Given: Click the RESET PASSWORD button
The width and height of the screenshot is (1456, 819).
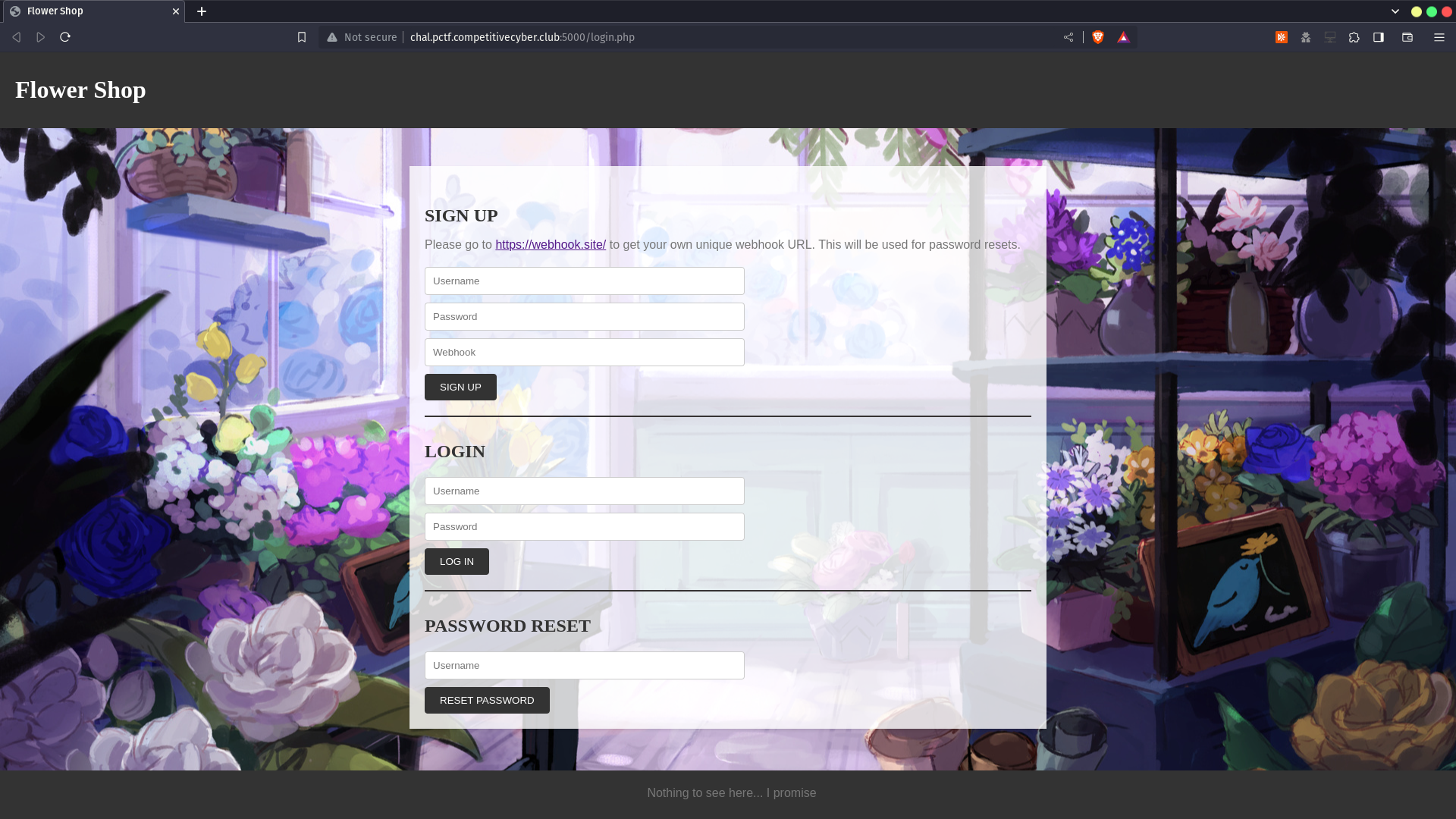Looking at the screenshot, I should tap(487, 700).
